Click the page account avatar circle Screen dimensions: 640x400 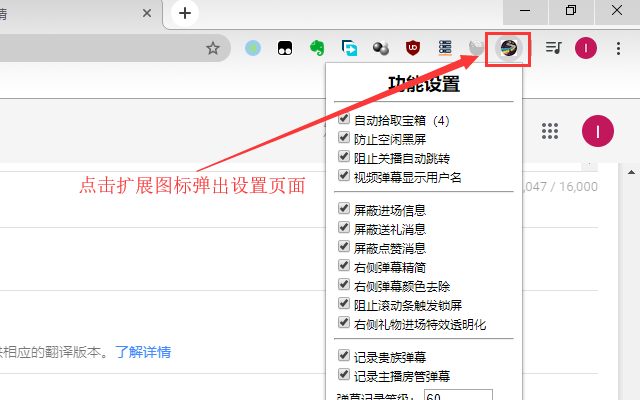[x=598, y=131]
